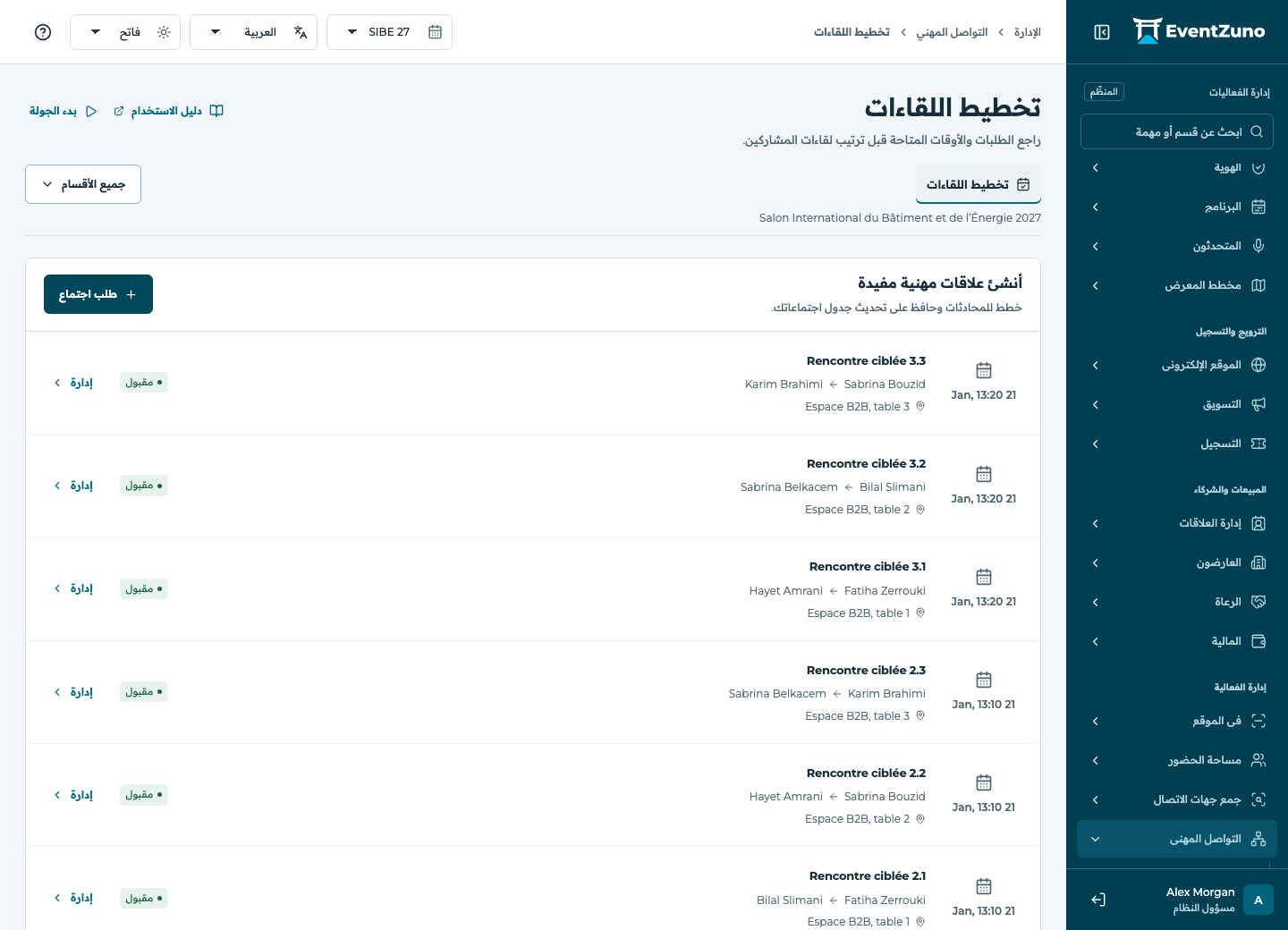Screen dimensions: 1288x930
Task: Click the user avatar letter A
Action: (1258, 900)
